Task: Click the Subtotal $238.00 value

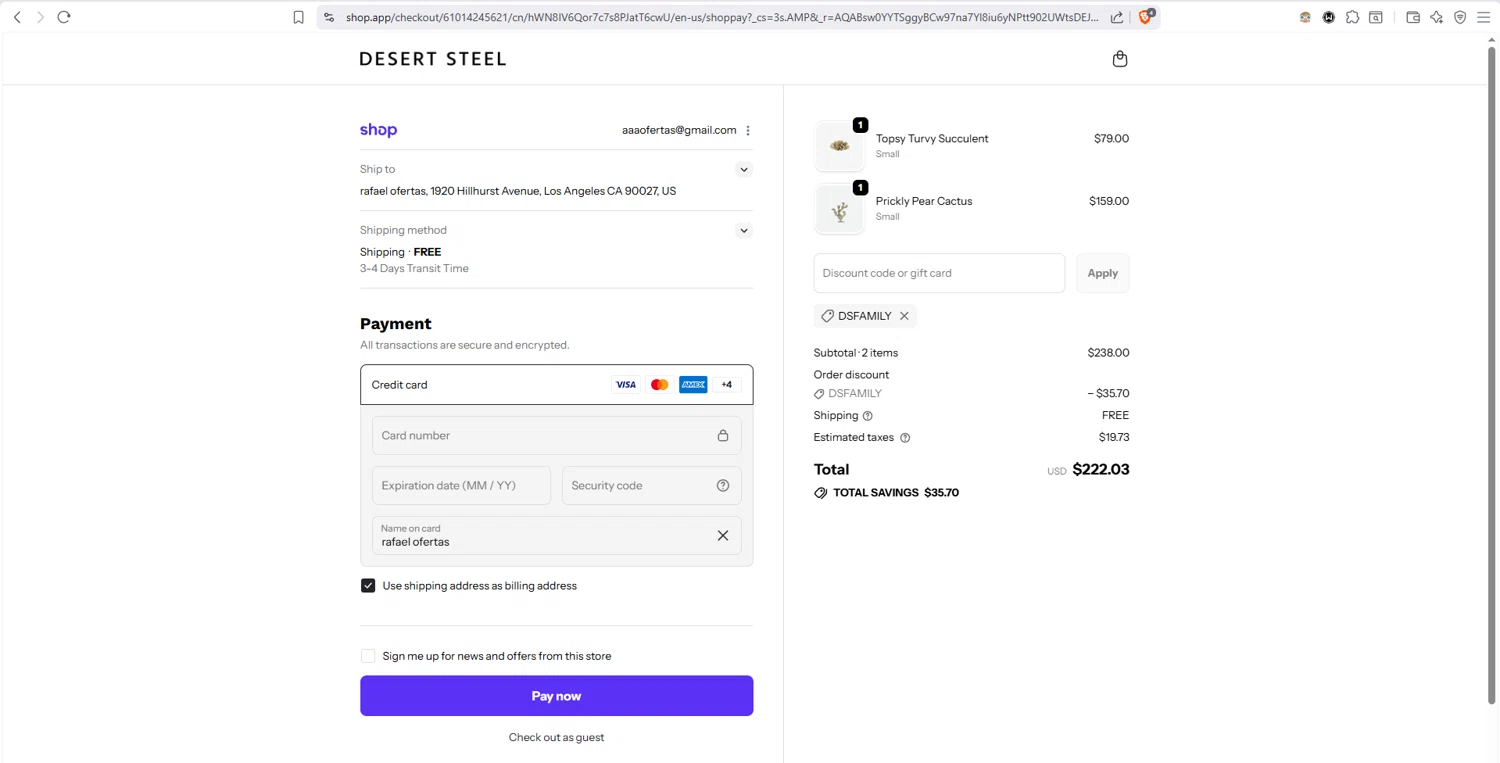Action: click(1108, 353)
